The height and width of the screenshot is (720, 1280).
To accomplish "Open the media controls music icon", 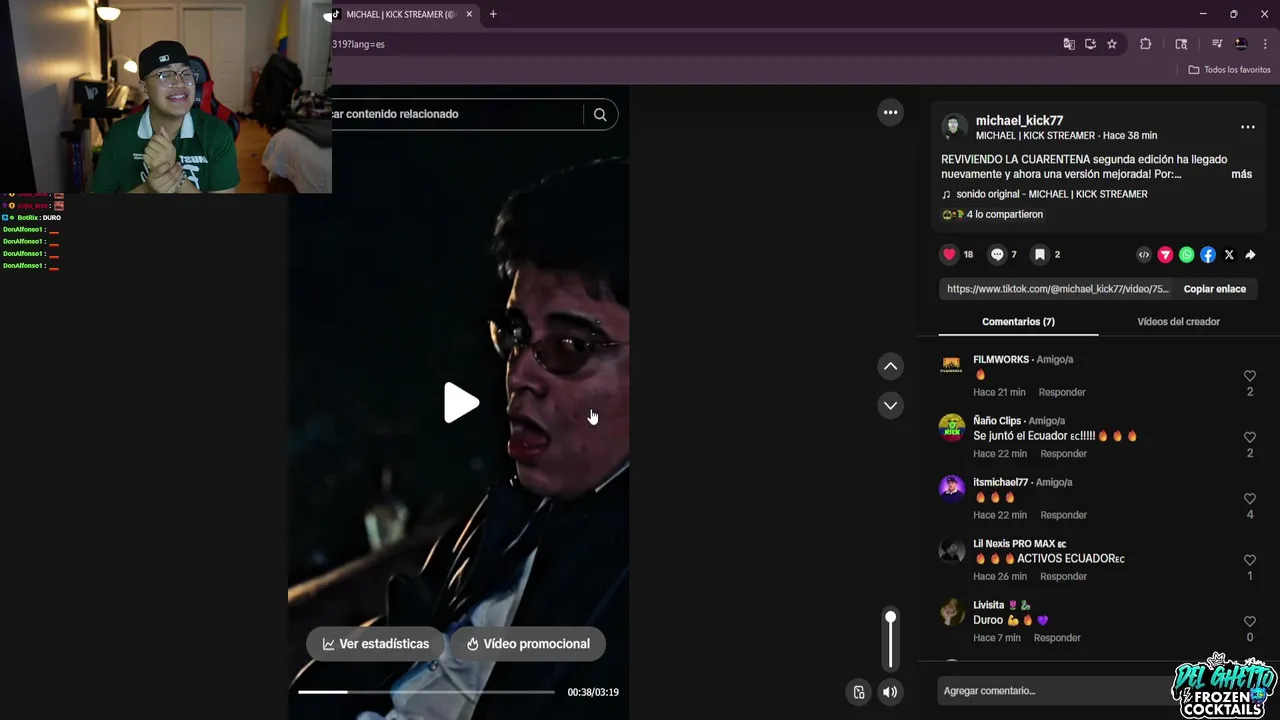I will pyautogui.click(x=1217, y=44).
